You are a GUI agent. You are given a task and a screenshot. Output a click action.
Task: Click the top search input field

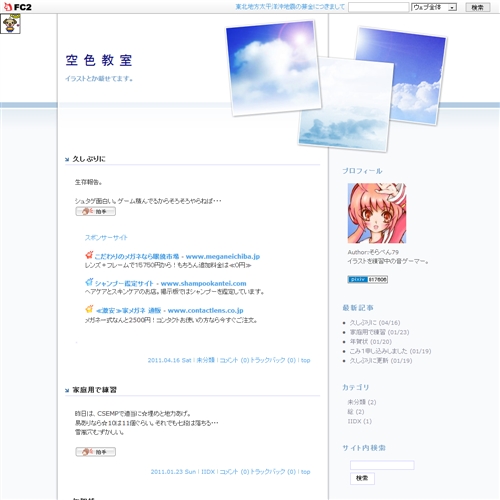379,7
